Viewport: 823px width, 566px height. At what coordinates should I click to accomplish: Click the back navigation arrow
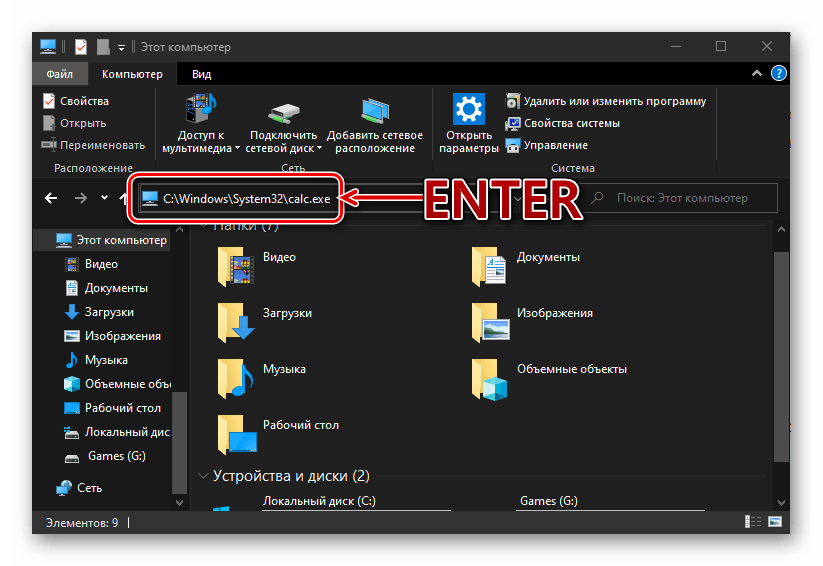[52, 198]
